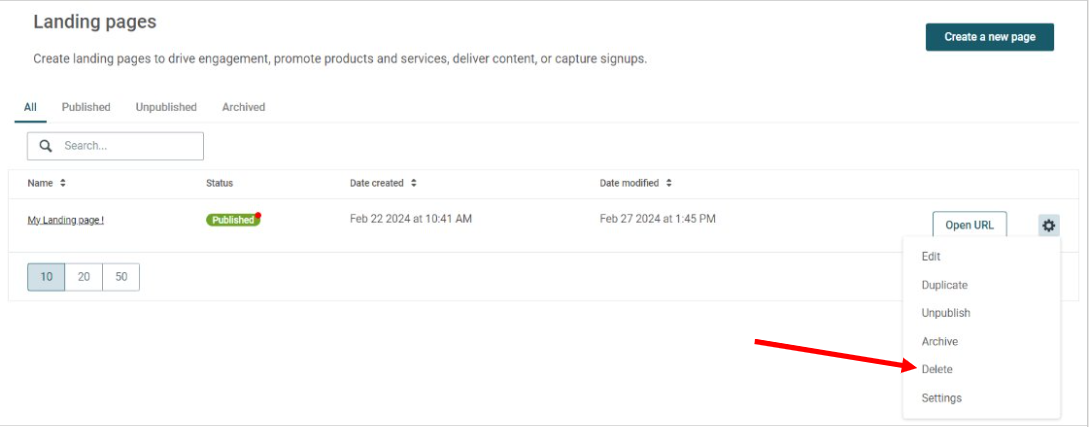Select Archive from the menu

(x=940, y=342)
